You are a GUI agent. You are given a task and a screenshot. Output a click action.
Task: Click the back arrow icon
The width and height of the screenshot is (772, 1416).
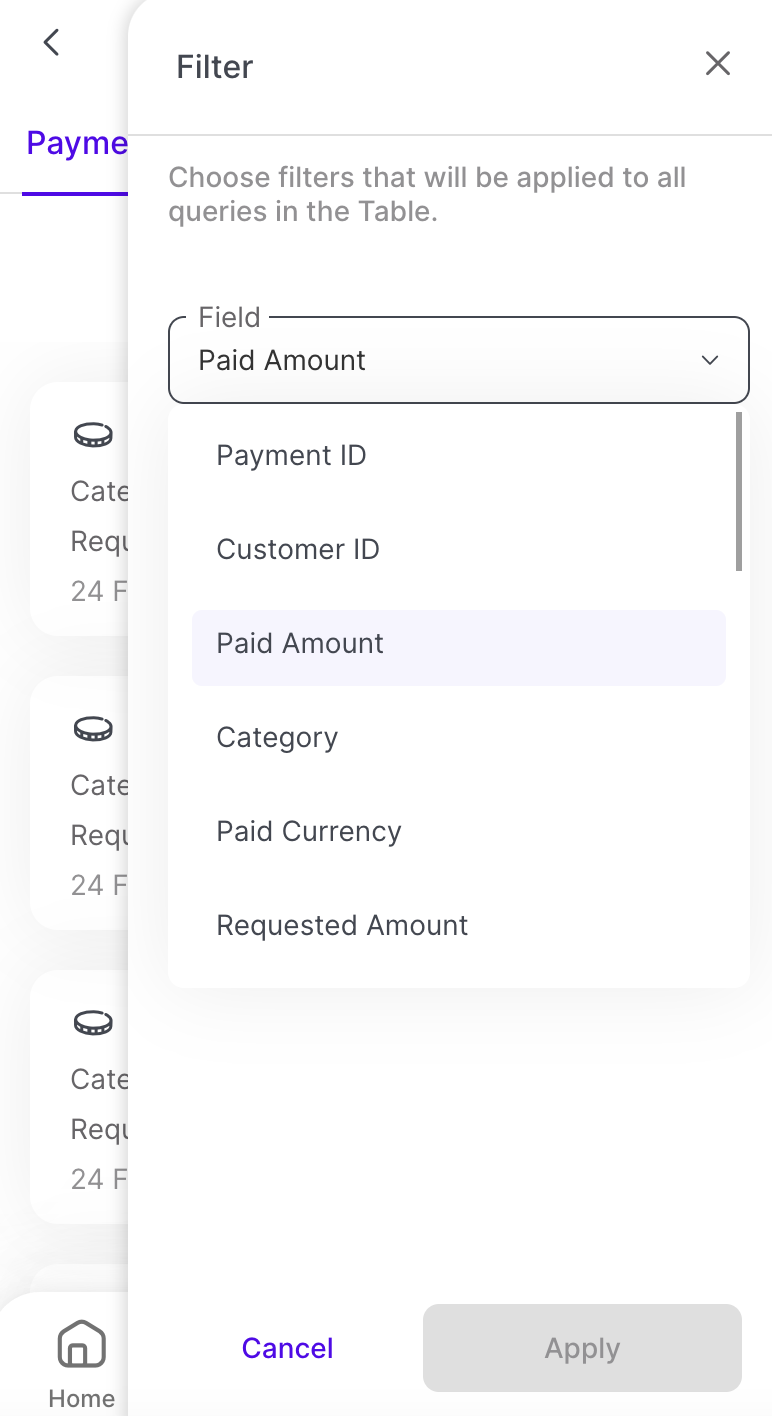(52, 43)
